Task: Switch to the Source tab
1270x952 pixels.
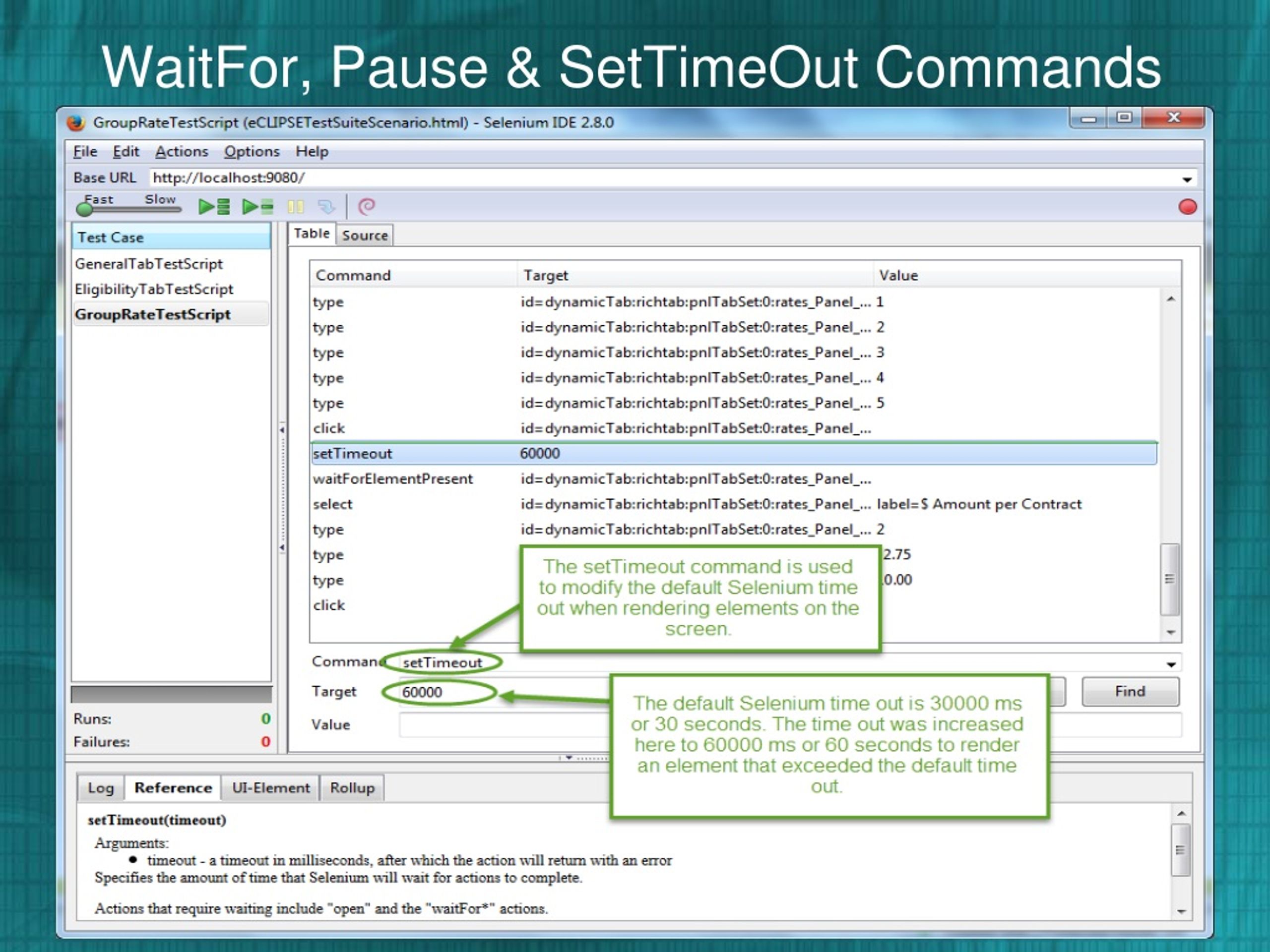Action: coord(365,236)
